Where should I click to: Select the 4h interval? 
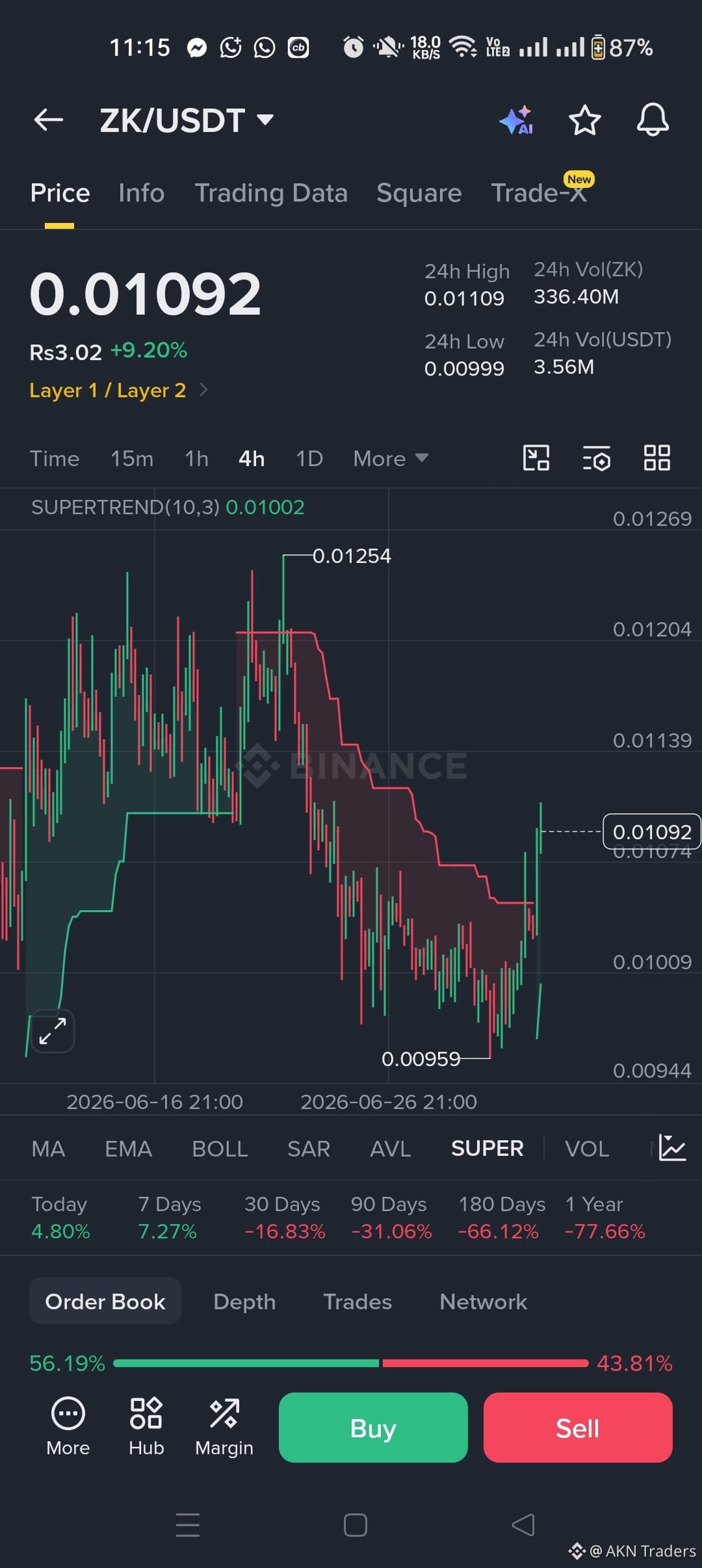click(x=252, y=458)
